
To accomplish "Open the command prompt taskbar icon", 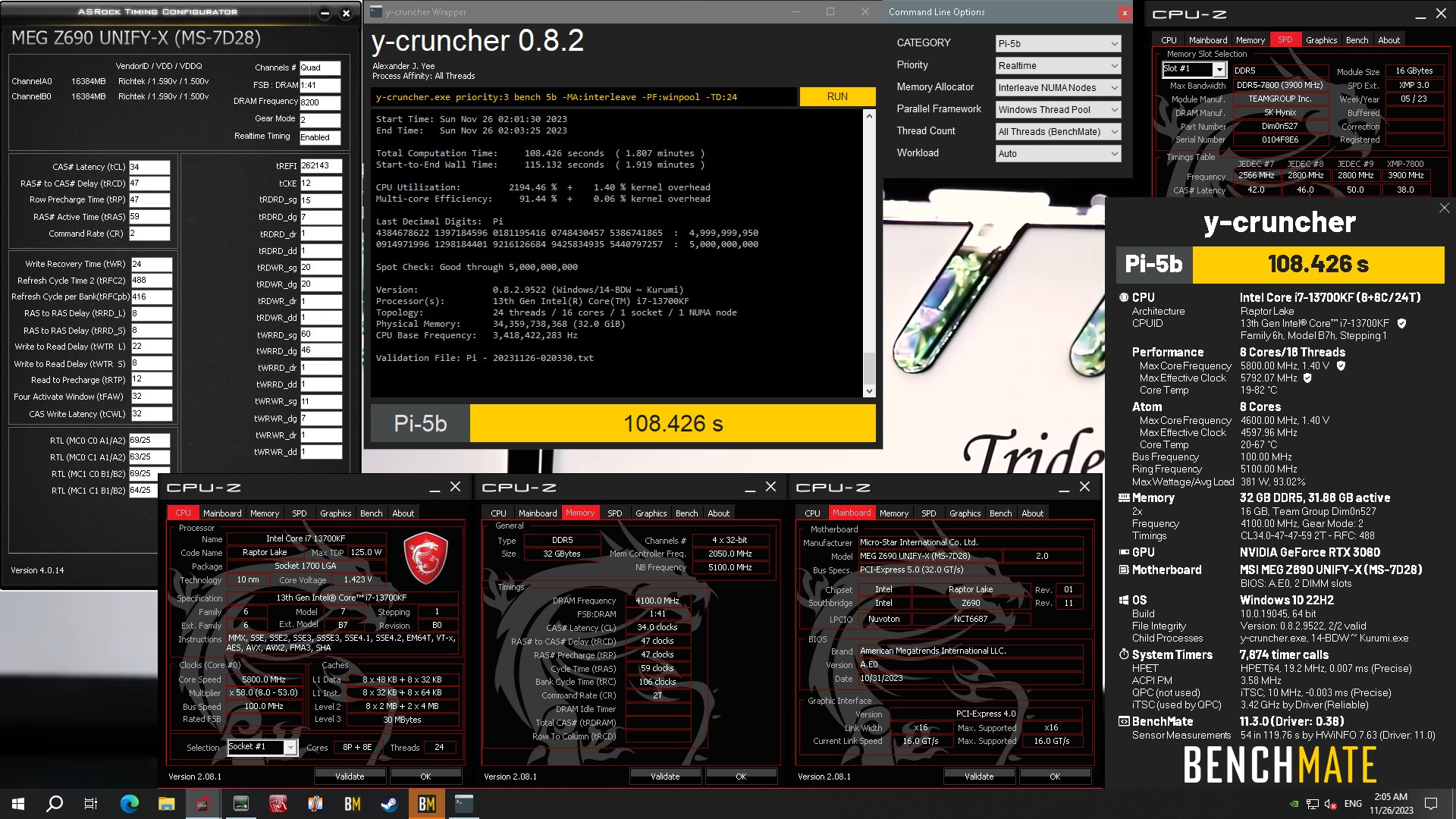I will coord(464,804).
